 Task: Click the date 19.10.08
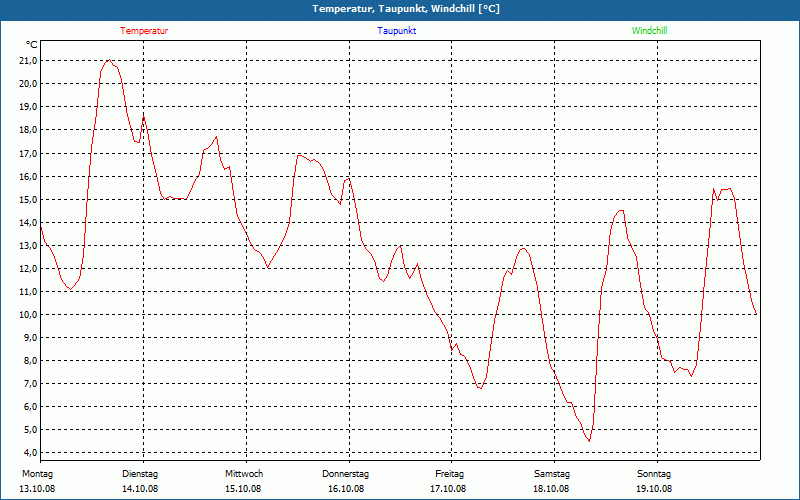pyautogui.click(x=654, y=489)
